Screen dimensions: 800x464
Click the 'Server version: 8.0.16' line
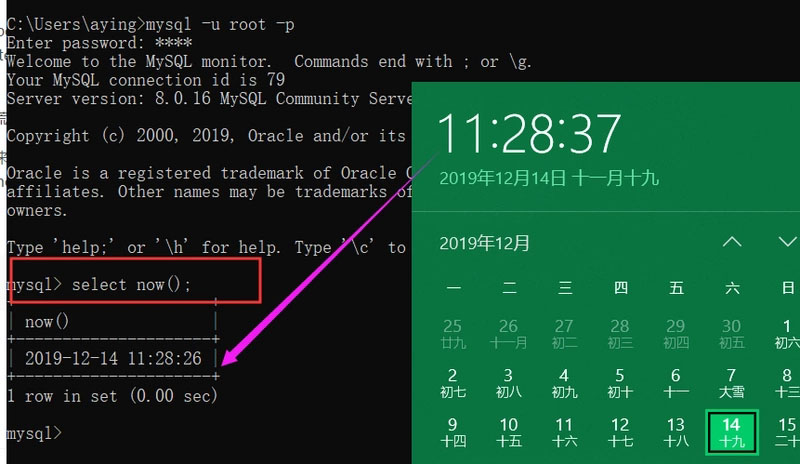[x=209, y=99]
